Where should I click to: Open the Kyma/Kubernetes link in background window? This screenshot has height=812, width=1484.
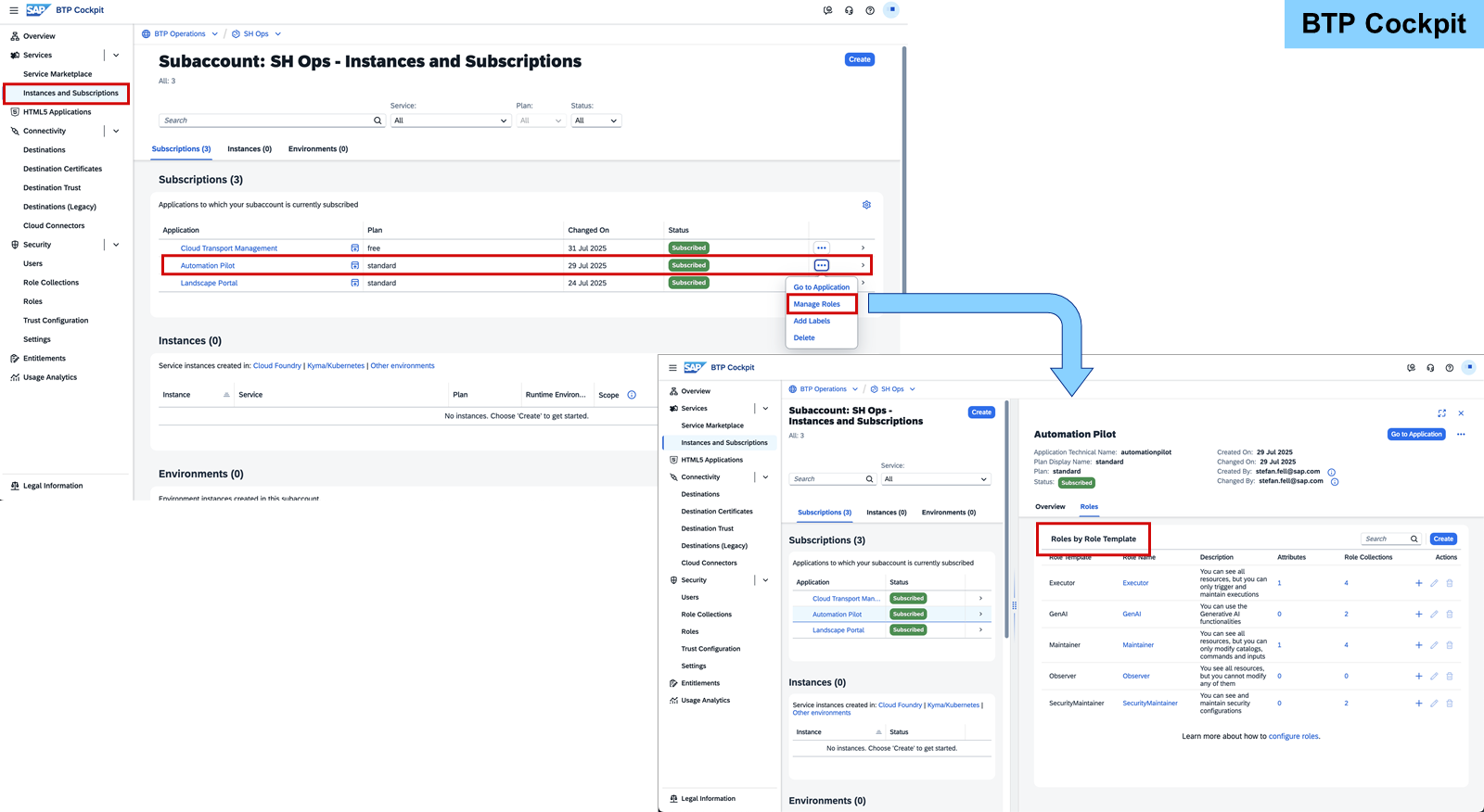coord(336,366)
